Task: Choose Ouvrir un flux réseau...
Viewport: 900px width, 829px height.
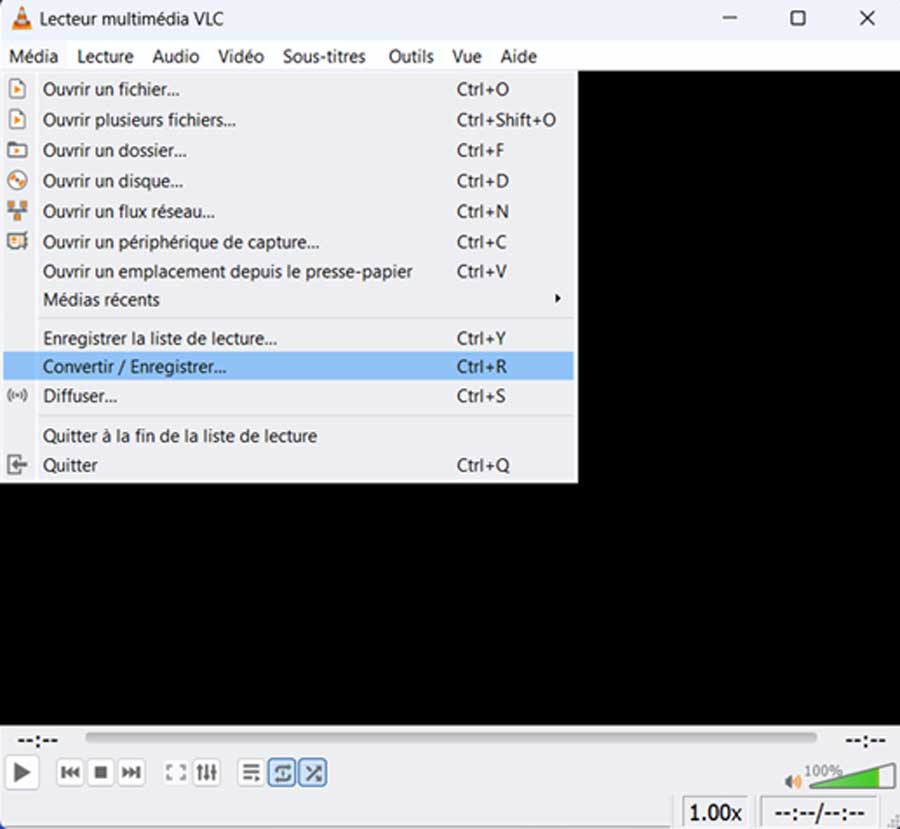Action: point(289,211)
